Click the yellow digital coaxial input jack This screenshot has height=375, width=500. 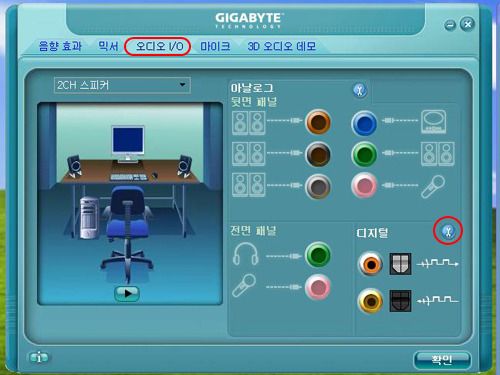tap(370, 301)
